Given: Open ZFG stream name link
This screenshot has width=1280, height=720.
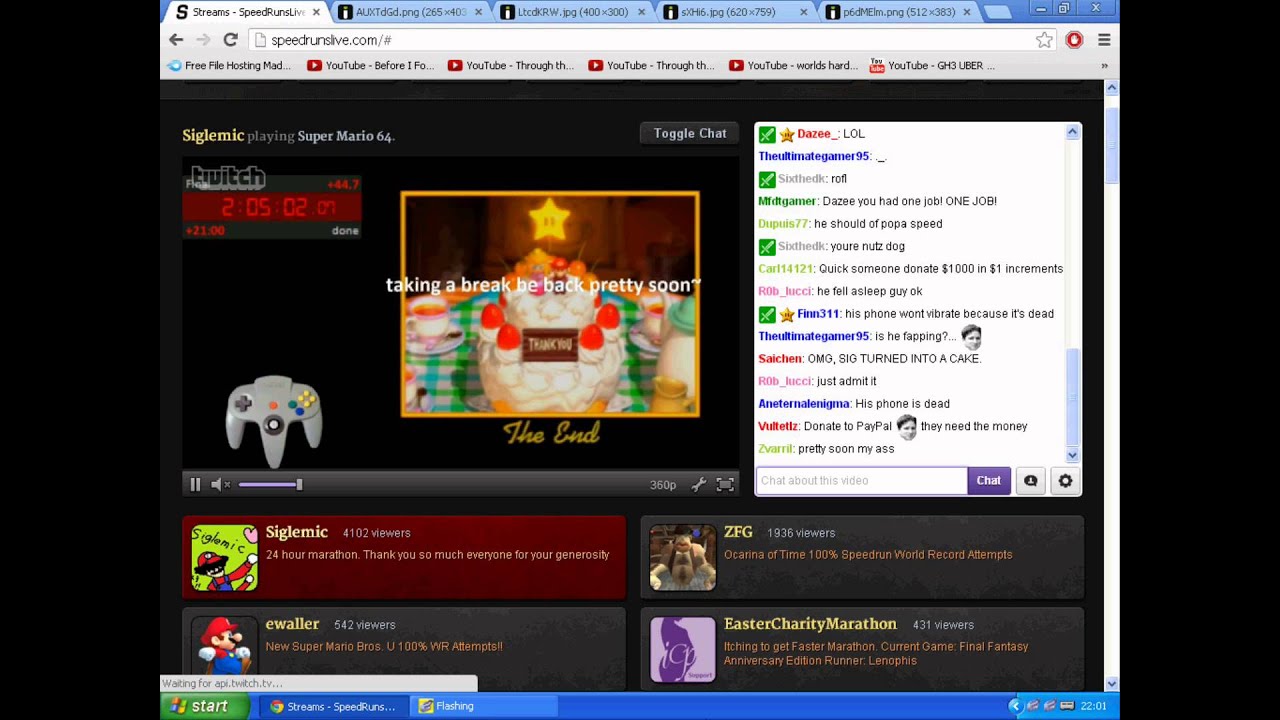Looking at the screenshot, I should pos(738,532).
